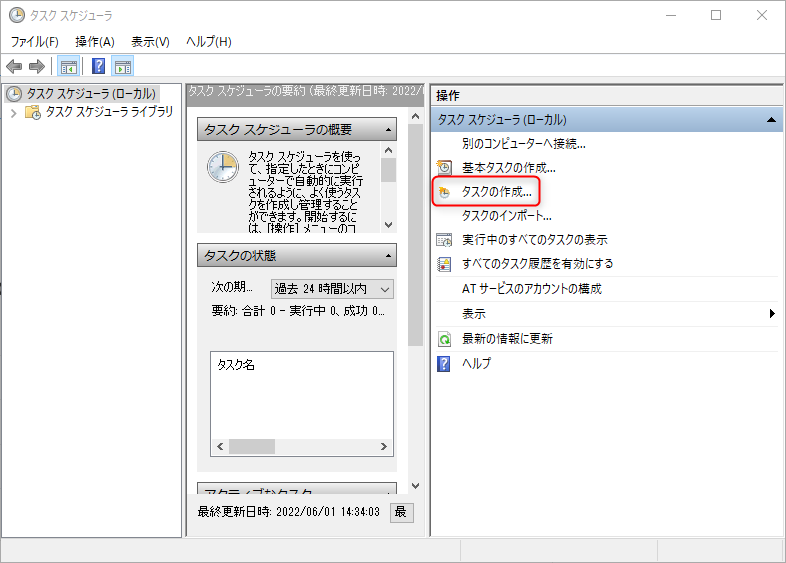The height and width of the screenshot is (563, 786).
Task: Click the Task Scheduler title bar clock icon
Action: [17, 16]
